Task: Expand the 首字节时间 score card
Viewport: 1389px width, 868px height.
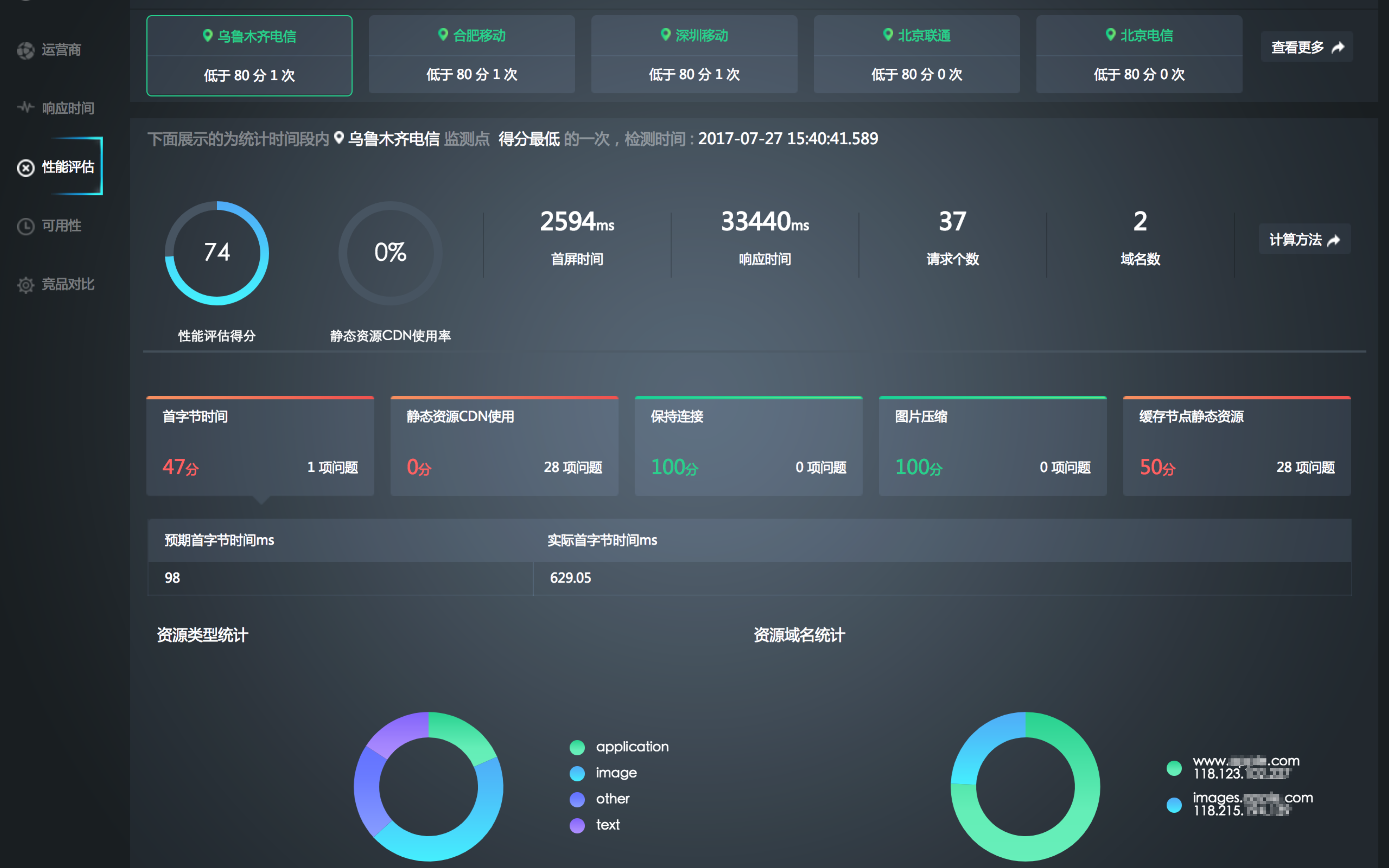Action: tap(260, 446)
